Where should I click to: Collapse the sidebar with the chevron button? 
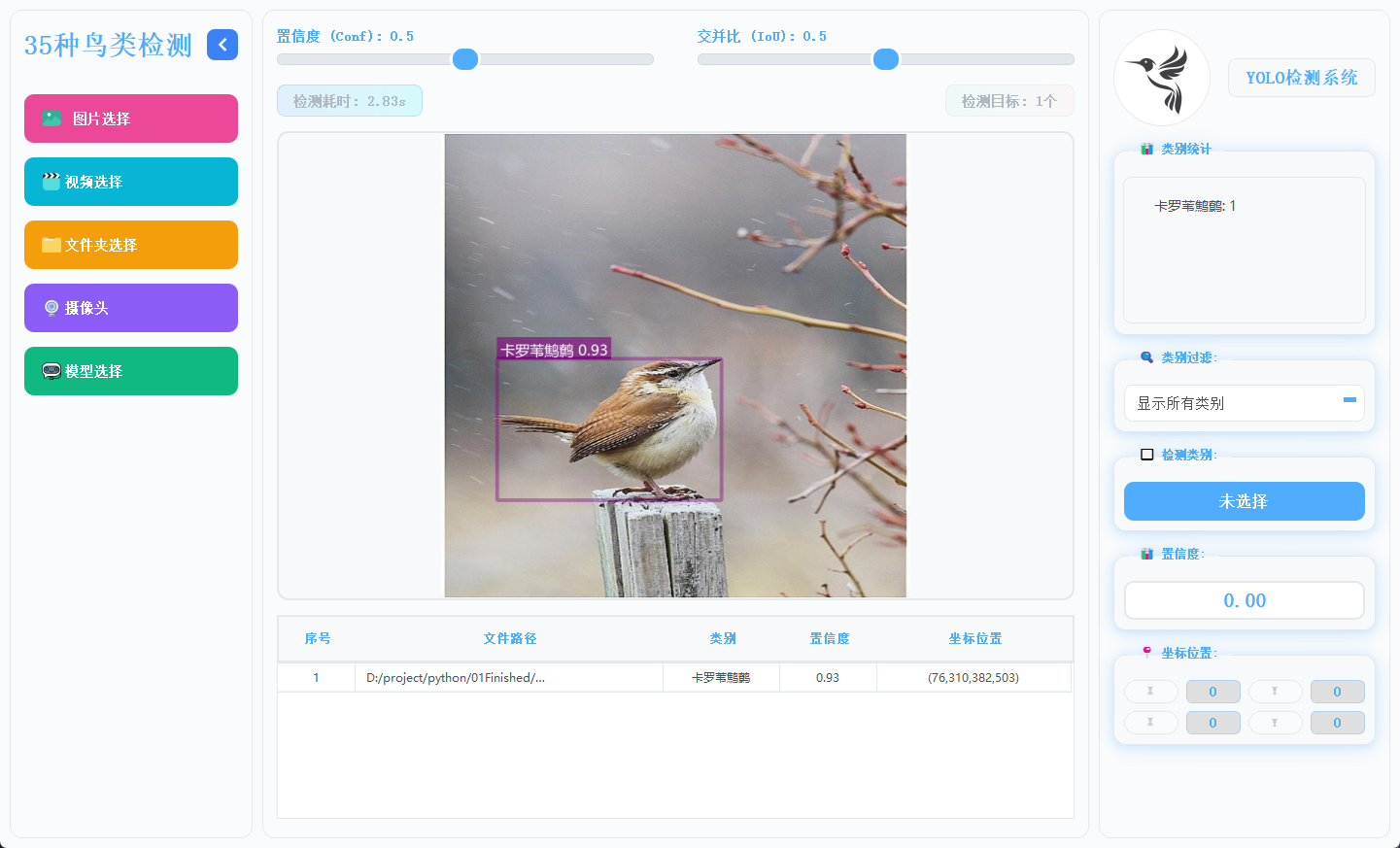(x=222, y=45)
